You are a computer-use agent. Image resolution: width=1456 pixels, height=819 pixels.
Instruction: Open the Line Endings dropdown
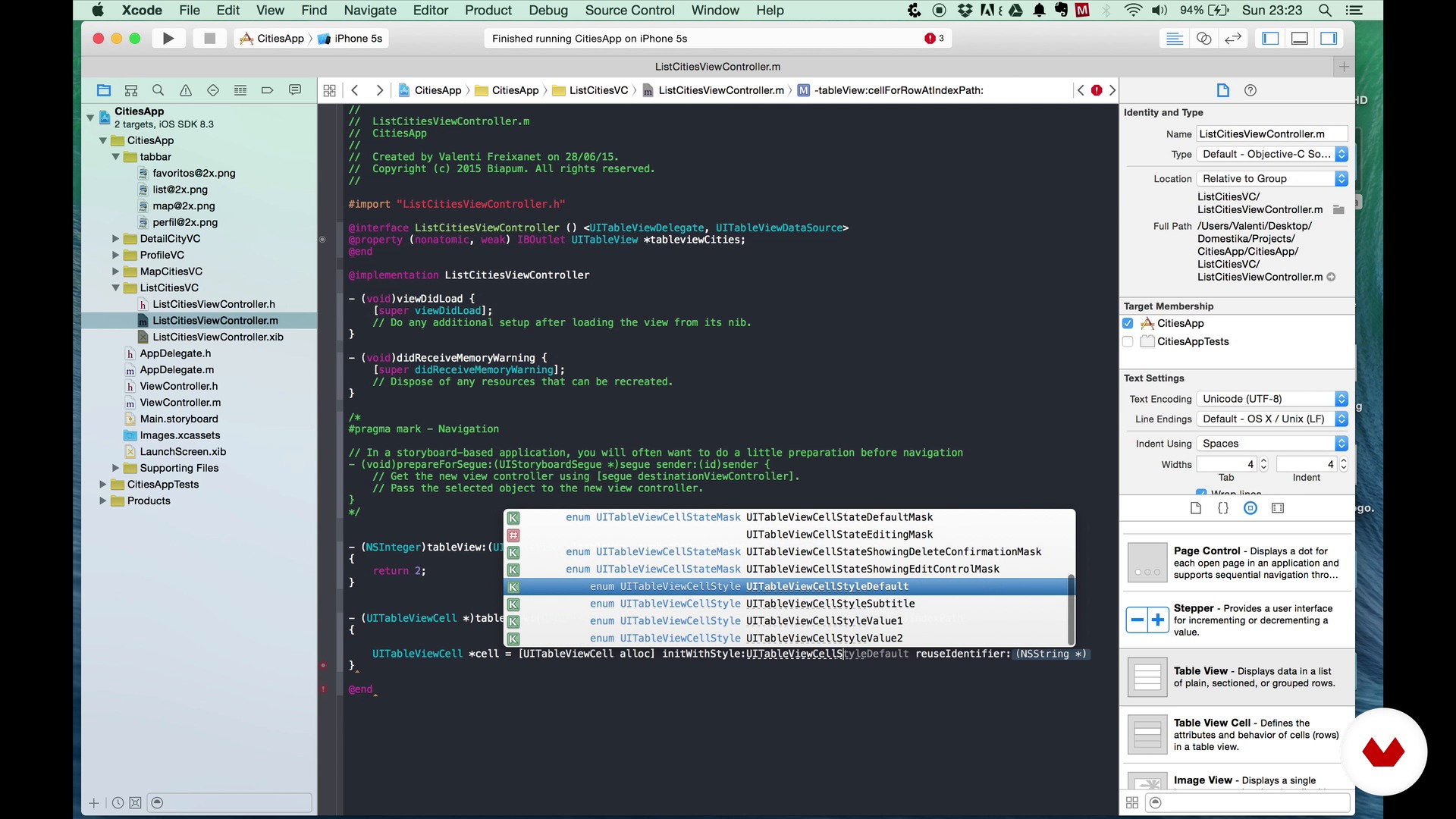coord(1272,419)
